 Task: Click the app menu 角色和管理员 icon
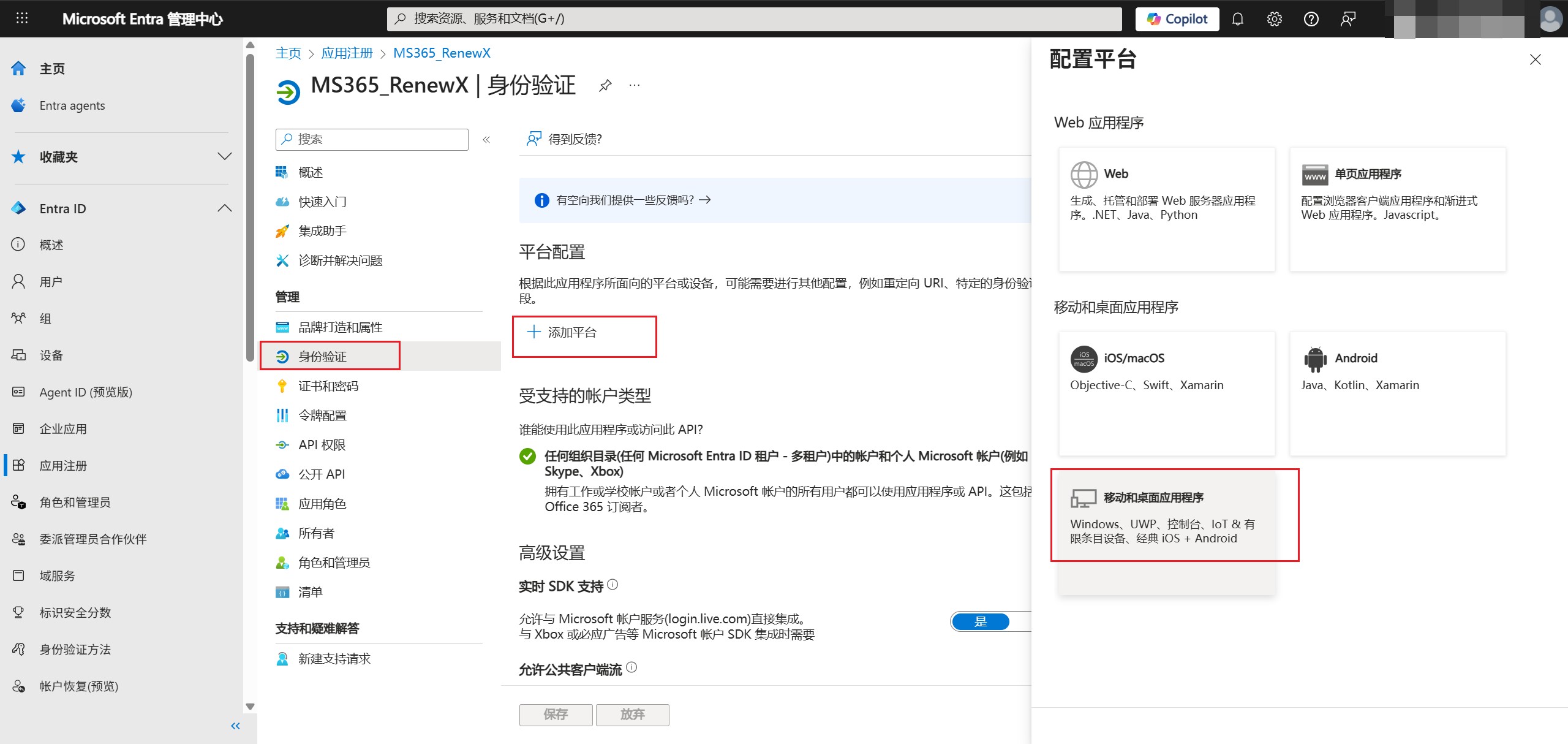tap(282, 563)
